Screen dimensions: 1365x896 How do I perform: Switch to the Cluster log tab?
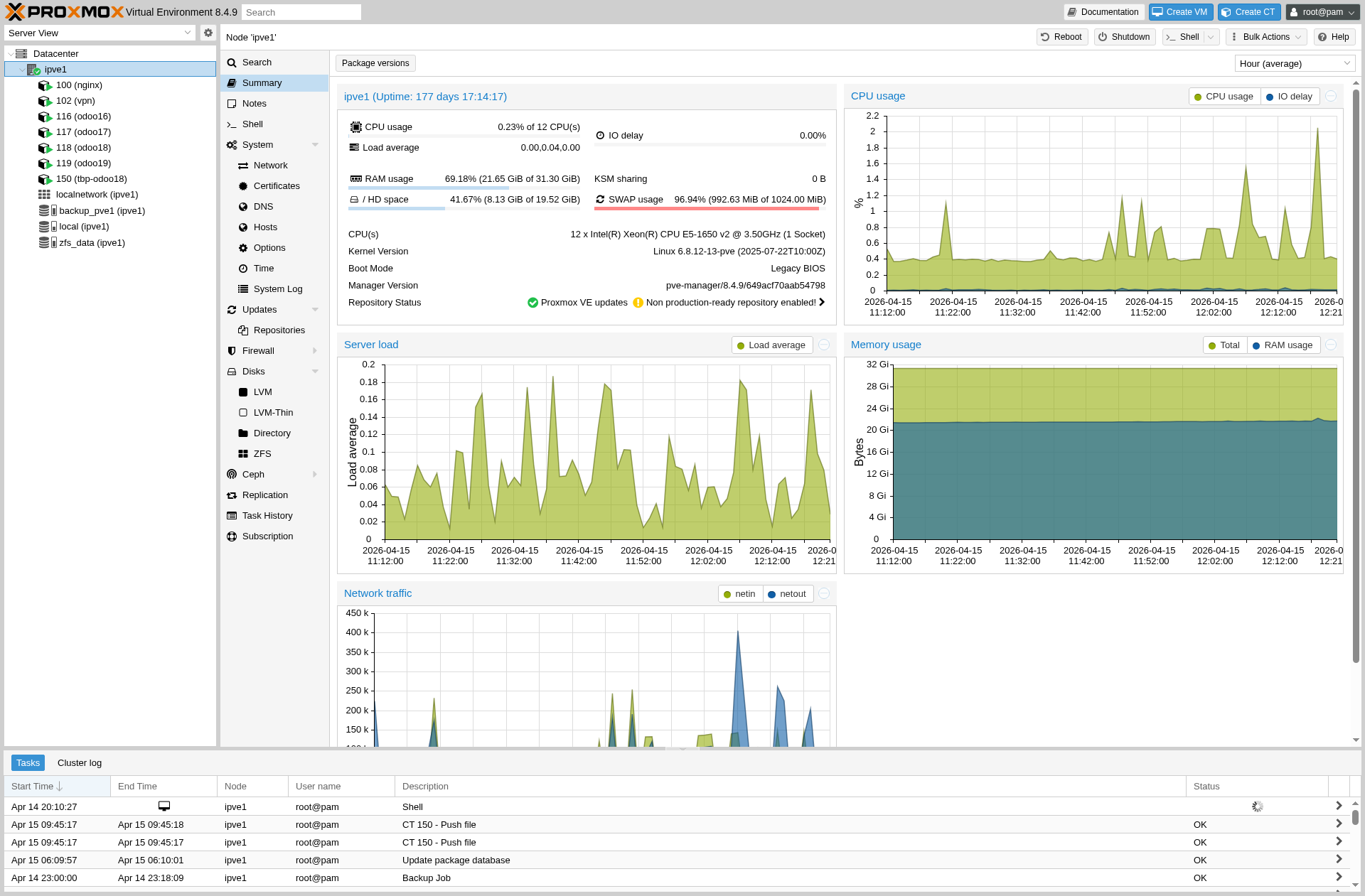(80, 763)
